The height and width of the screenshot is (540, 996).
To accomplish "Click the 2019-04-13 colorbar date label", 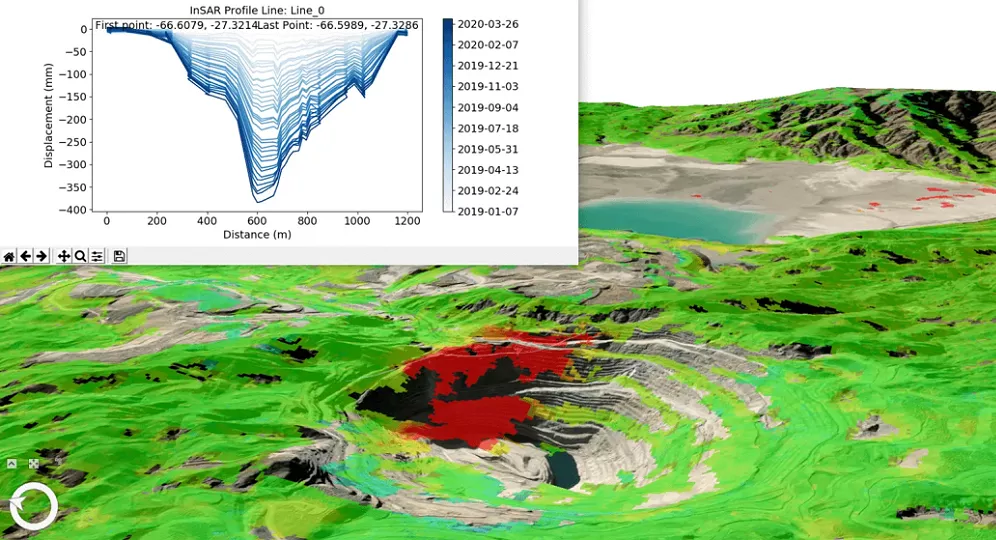I will click(x=488, y=170).
